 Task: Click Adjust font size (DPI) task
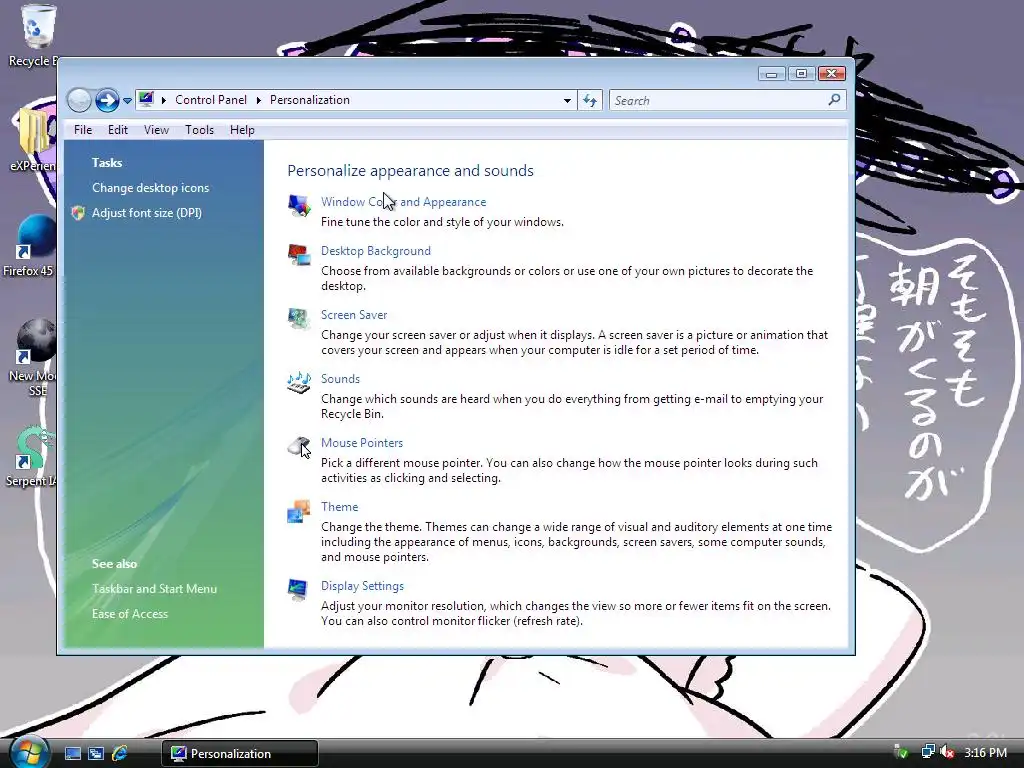pyautogui.click(x=147, y=213)
